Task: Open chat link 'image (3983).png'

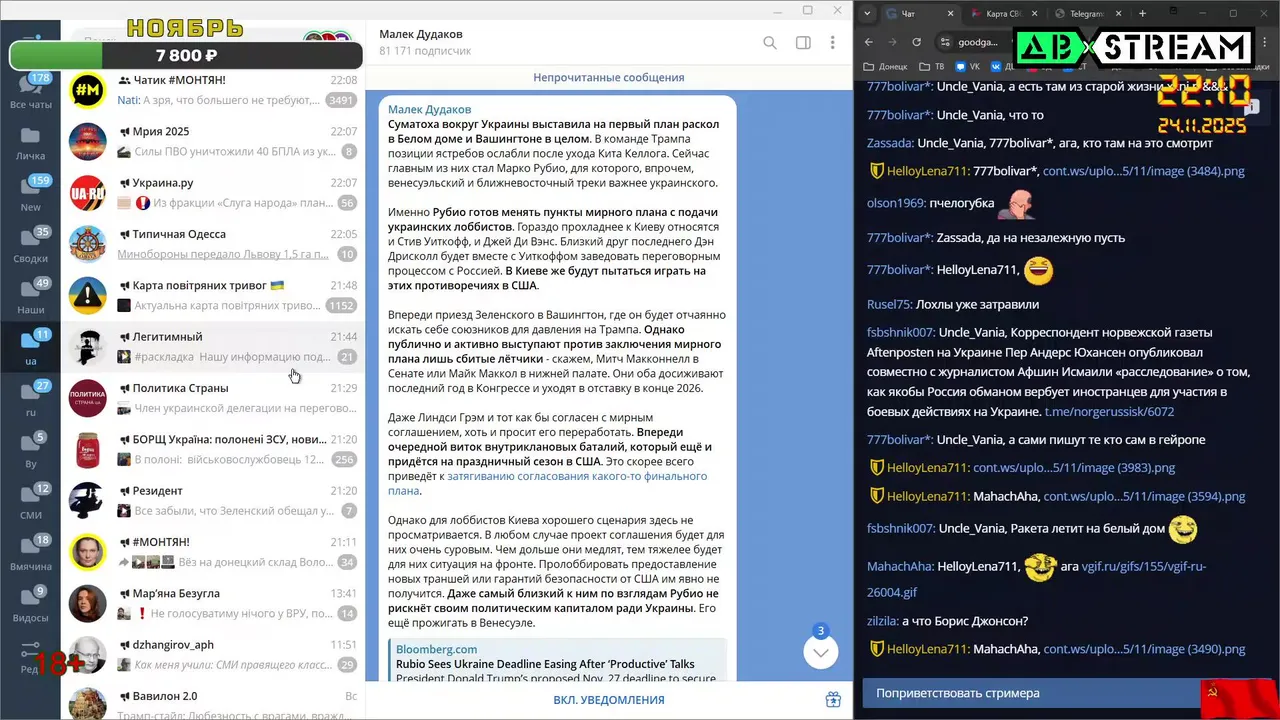Action: [x=1074, y=467]
